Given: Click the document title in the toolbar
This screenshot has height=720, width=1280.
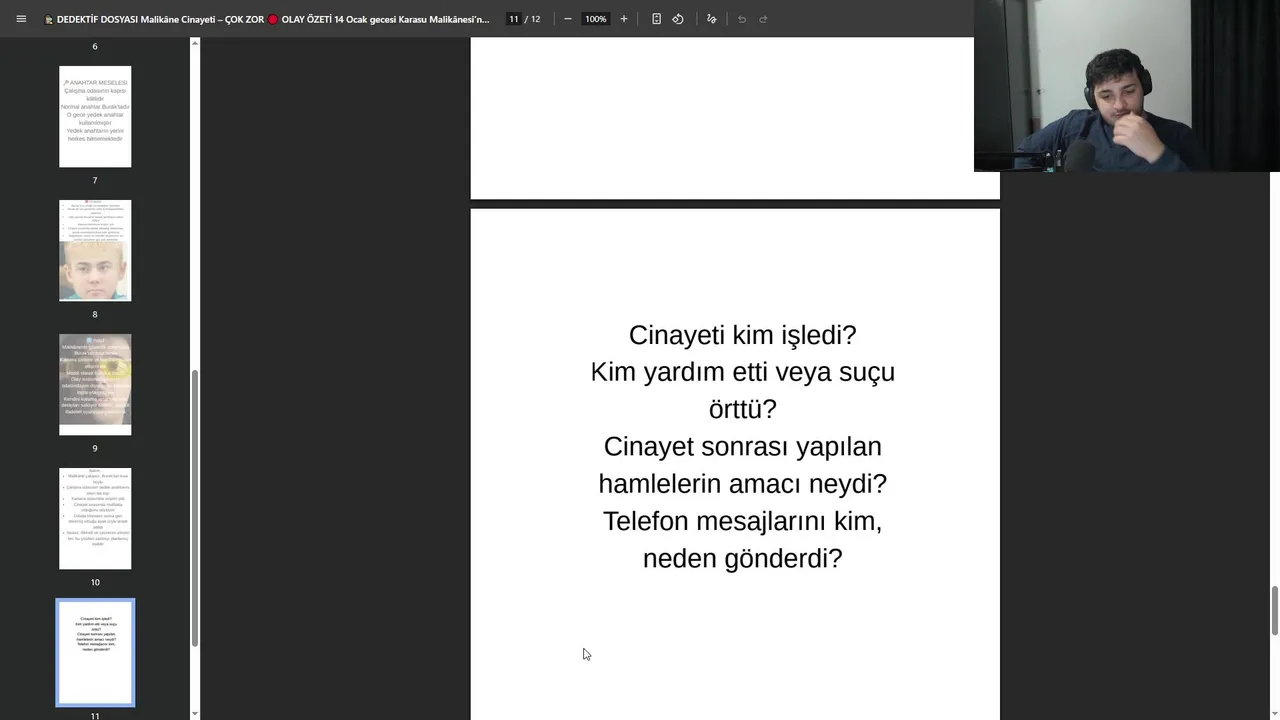Looking at the screenshot, I should 268,19.
